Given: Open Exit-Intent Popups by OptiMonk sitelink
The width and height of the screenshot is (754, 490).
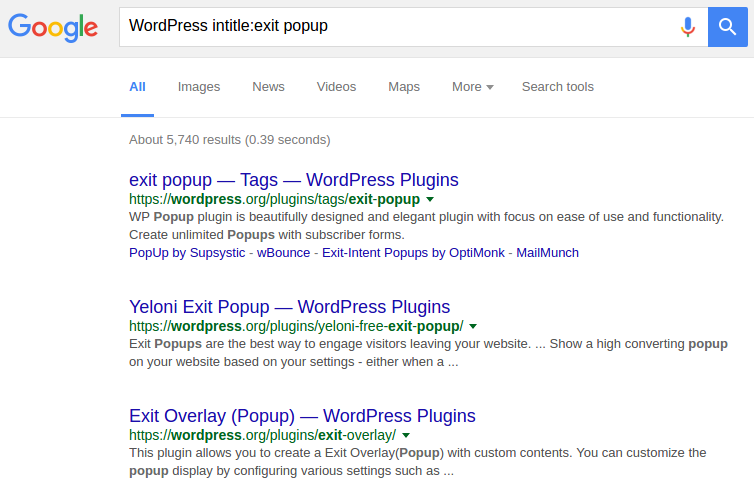Looking at the screenshot, I should pyautogui.click(x=413, y=253).
